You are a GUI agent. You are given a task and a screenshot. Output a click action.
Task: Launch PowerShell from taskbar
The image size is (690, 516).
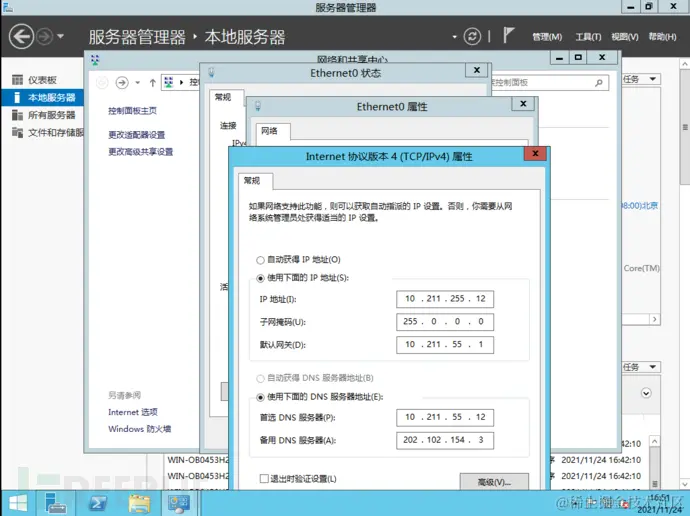pos(97,503)
